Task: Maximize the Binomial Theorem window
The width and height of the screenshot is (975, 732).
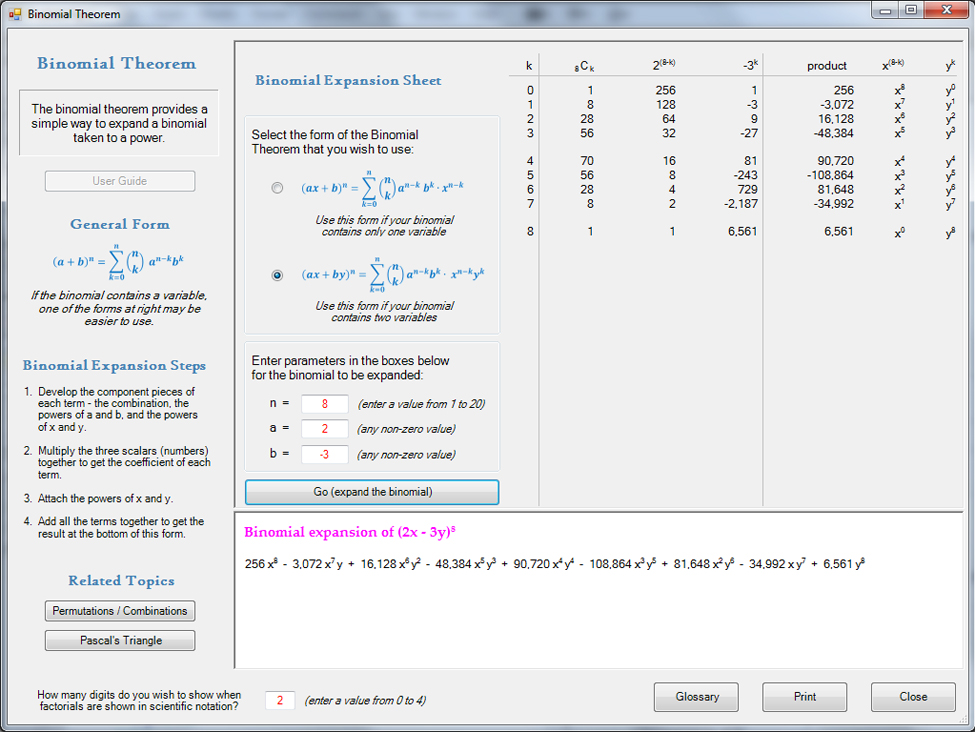Action: (x=911, y=10)
